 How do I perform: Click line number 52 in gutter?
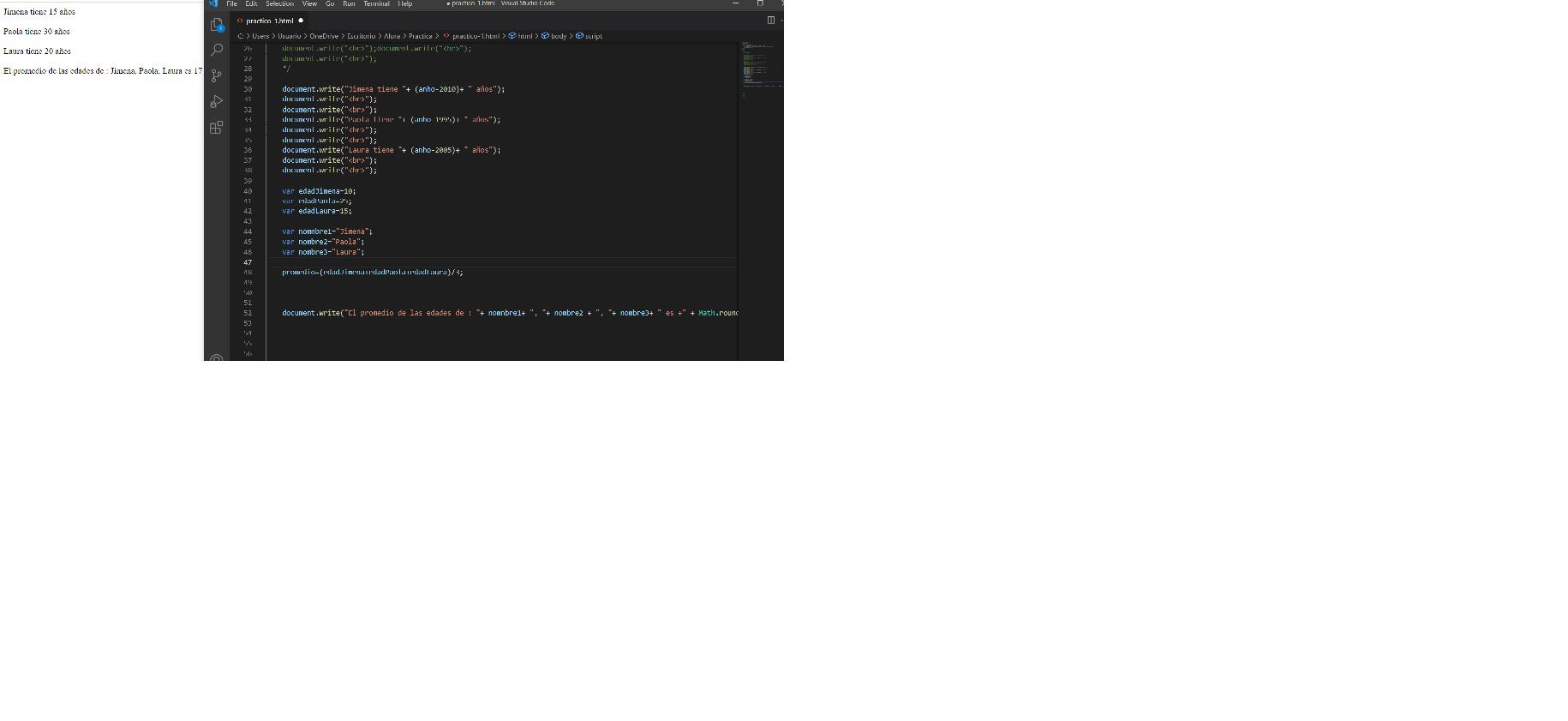coord(248,313)
